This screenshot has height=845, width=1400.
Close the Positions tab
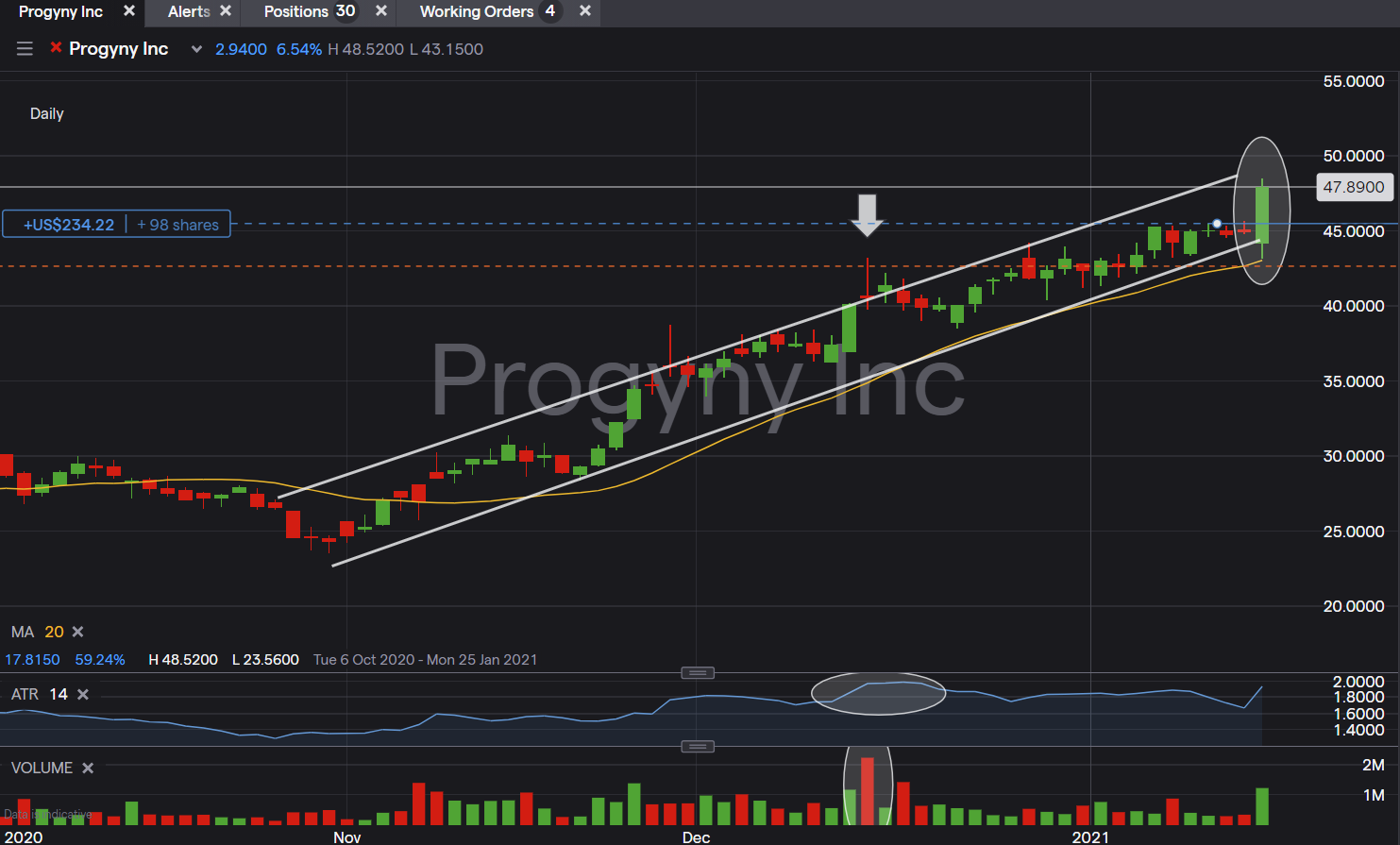pos(381,11)
